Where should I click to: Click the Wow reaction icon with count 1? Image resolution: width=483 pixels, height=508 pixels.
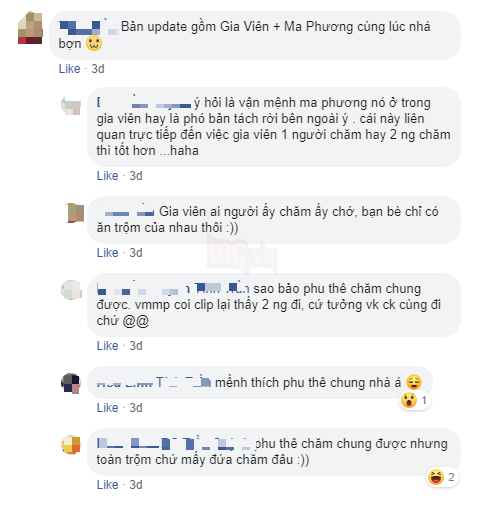click(409, 400)
